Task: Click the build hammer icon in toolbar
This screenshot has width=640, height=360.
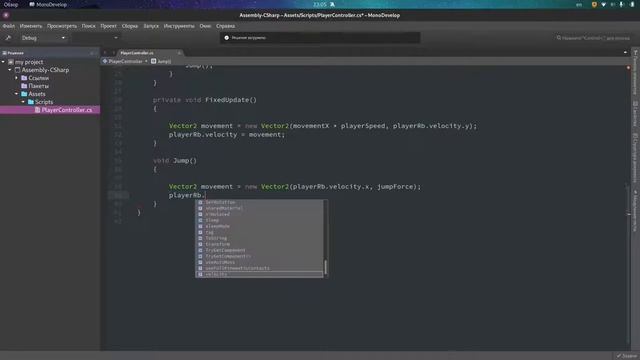Action: (8, 38)
